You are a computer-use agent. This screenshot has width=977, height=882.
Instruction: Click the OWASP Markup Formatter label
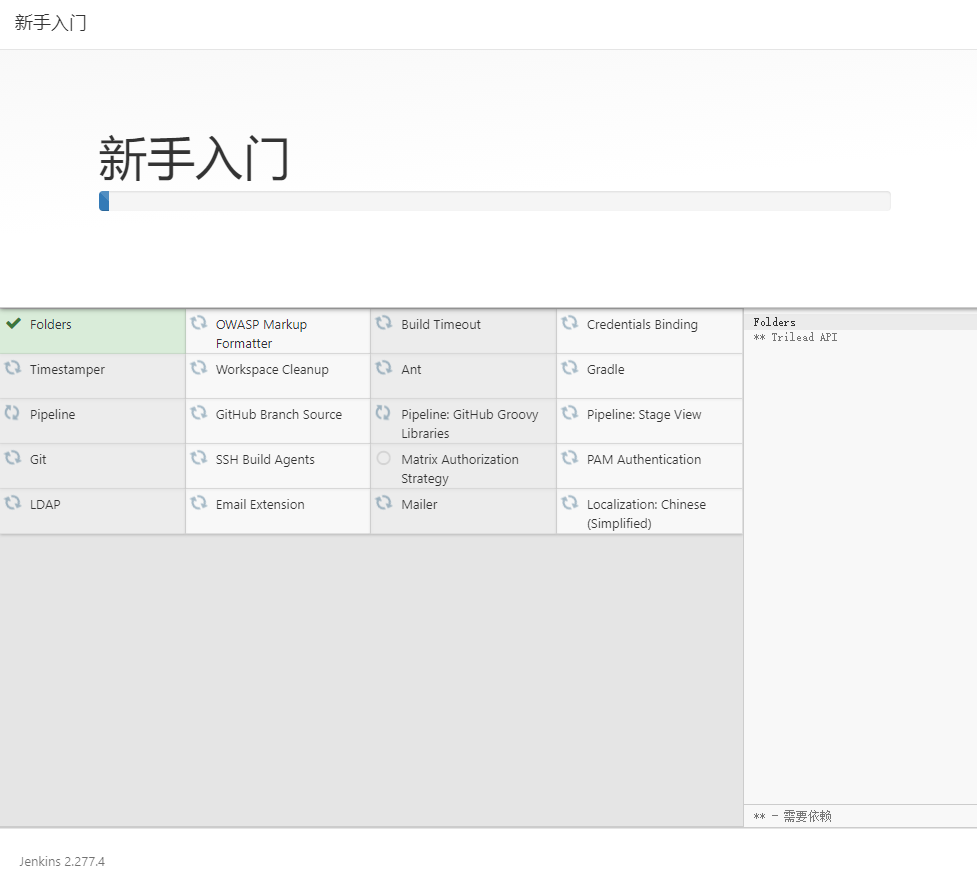pyautogui.click(x=261, y=334)
